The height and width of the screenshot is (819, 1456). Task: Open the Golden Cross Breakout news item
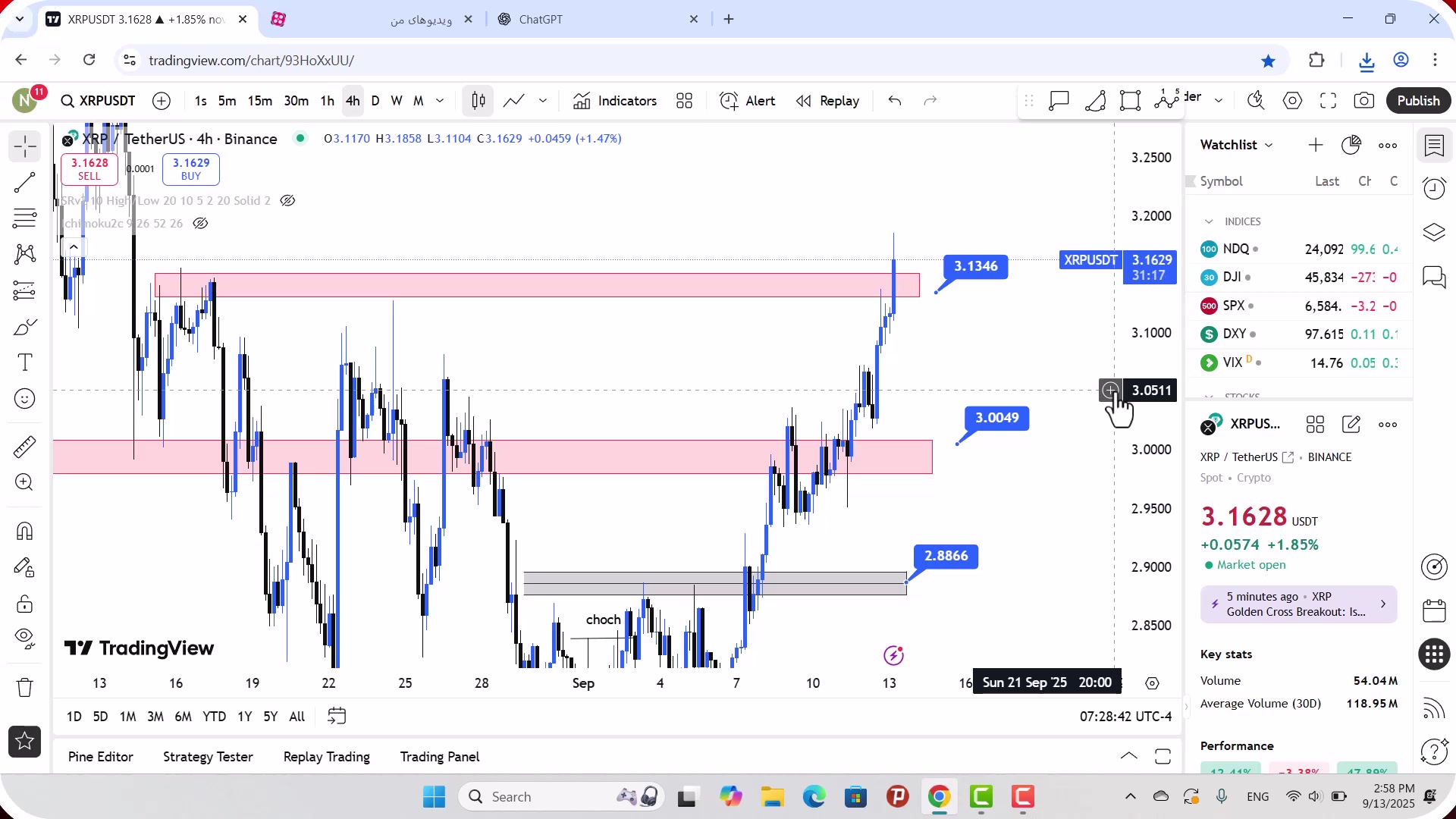click(x=1298, y=604)
